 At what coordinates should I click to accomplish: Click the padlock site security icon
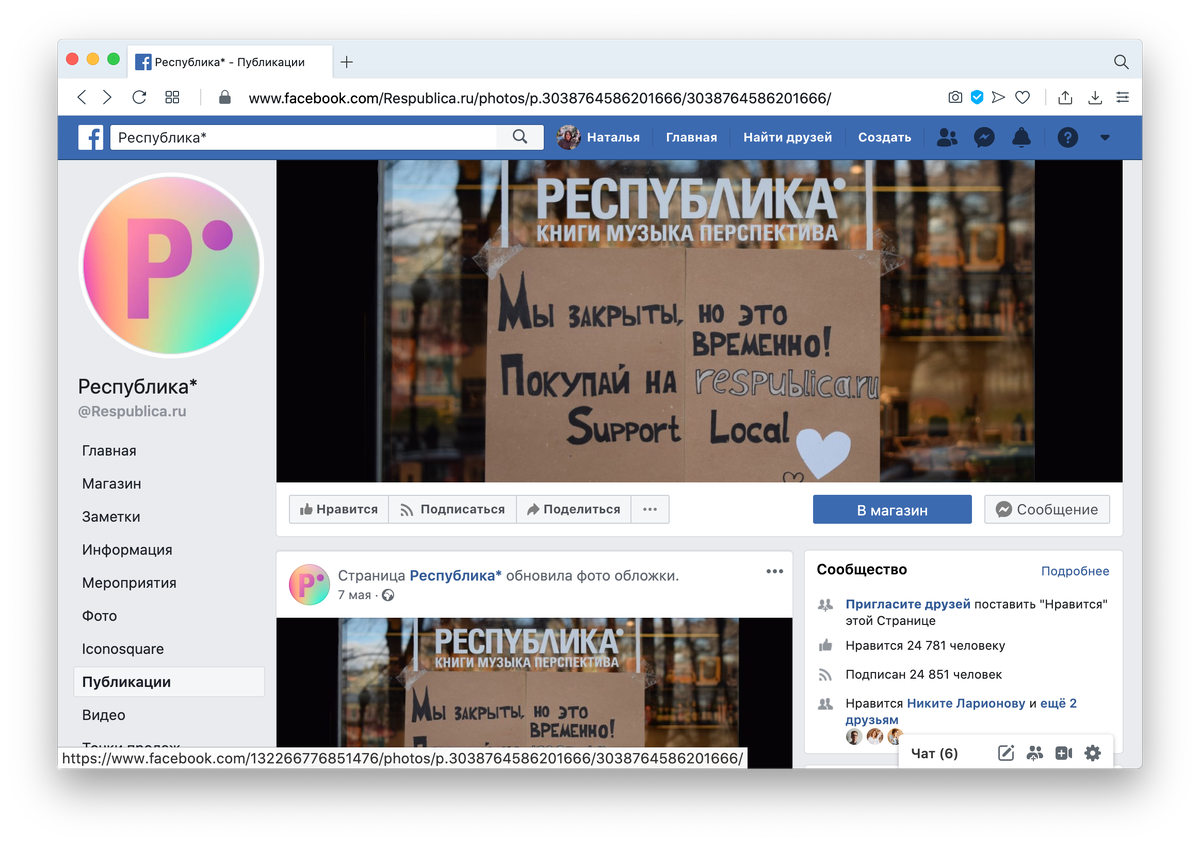click(225, 97)
